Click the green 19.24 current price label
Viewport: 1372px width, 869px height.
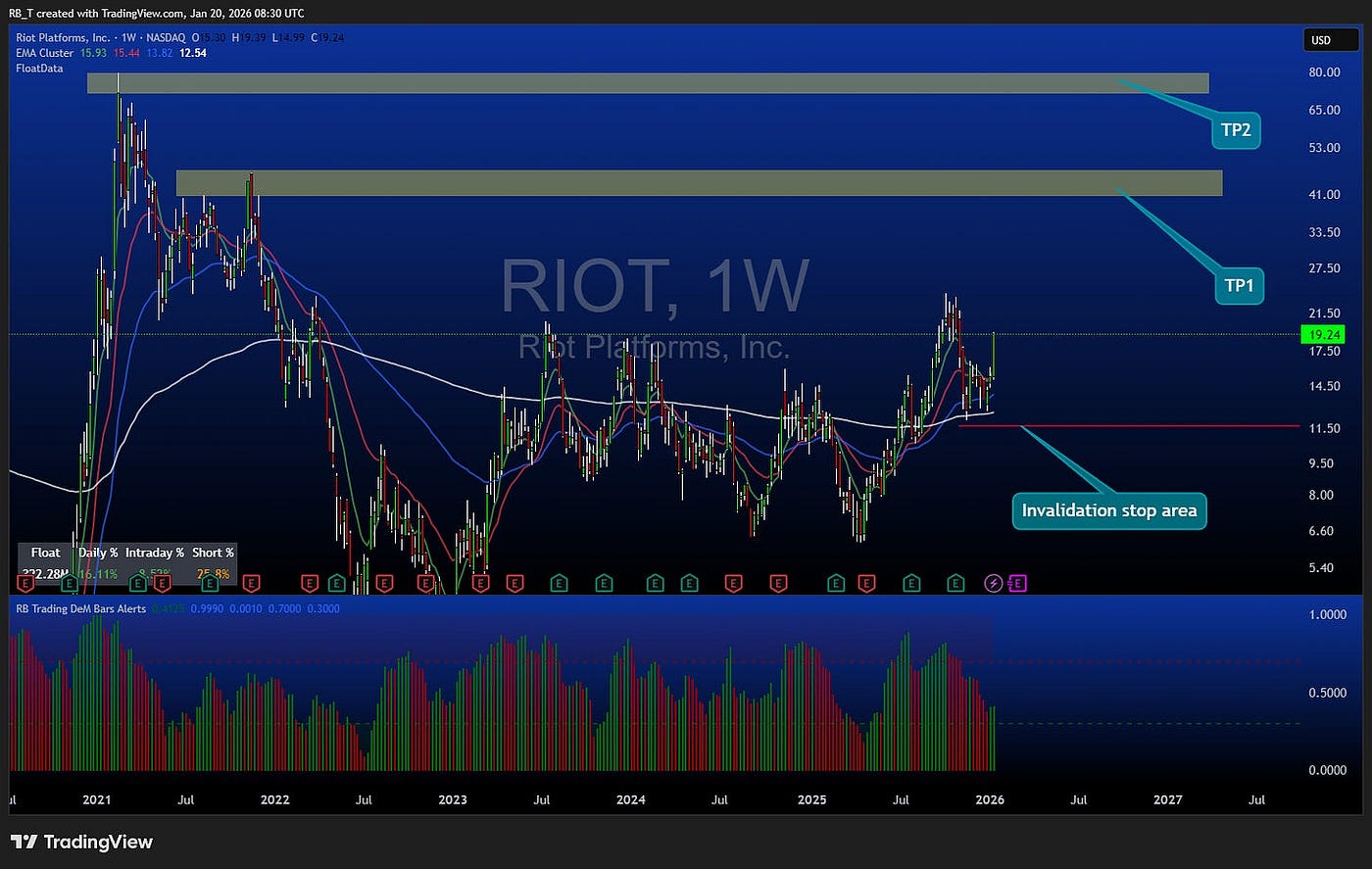[x=1323, y=335]
